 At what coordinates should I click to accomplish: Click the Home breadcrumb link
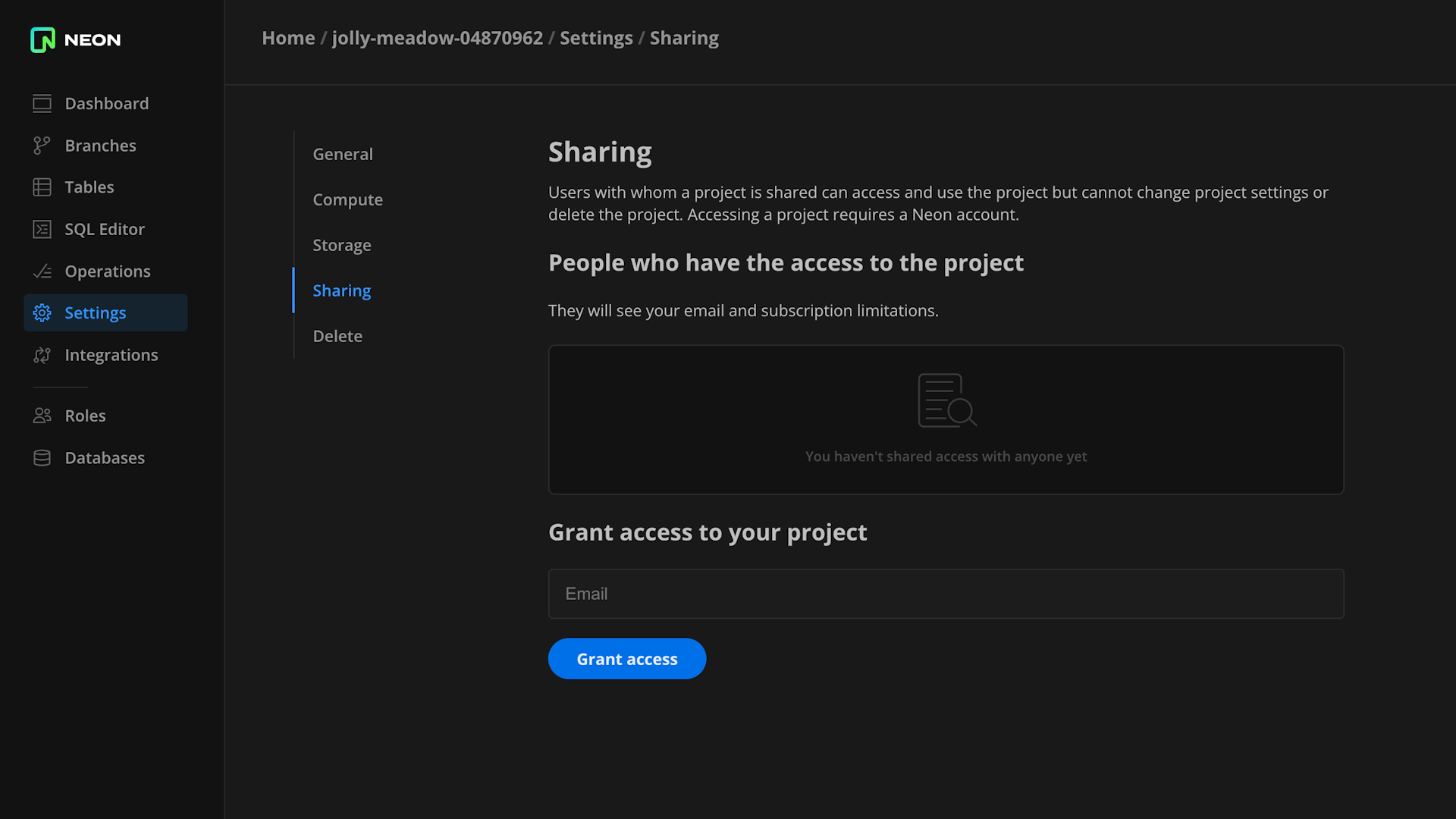[288, 37]
